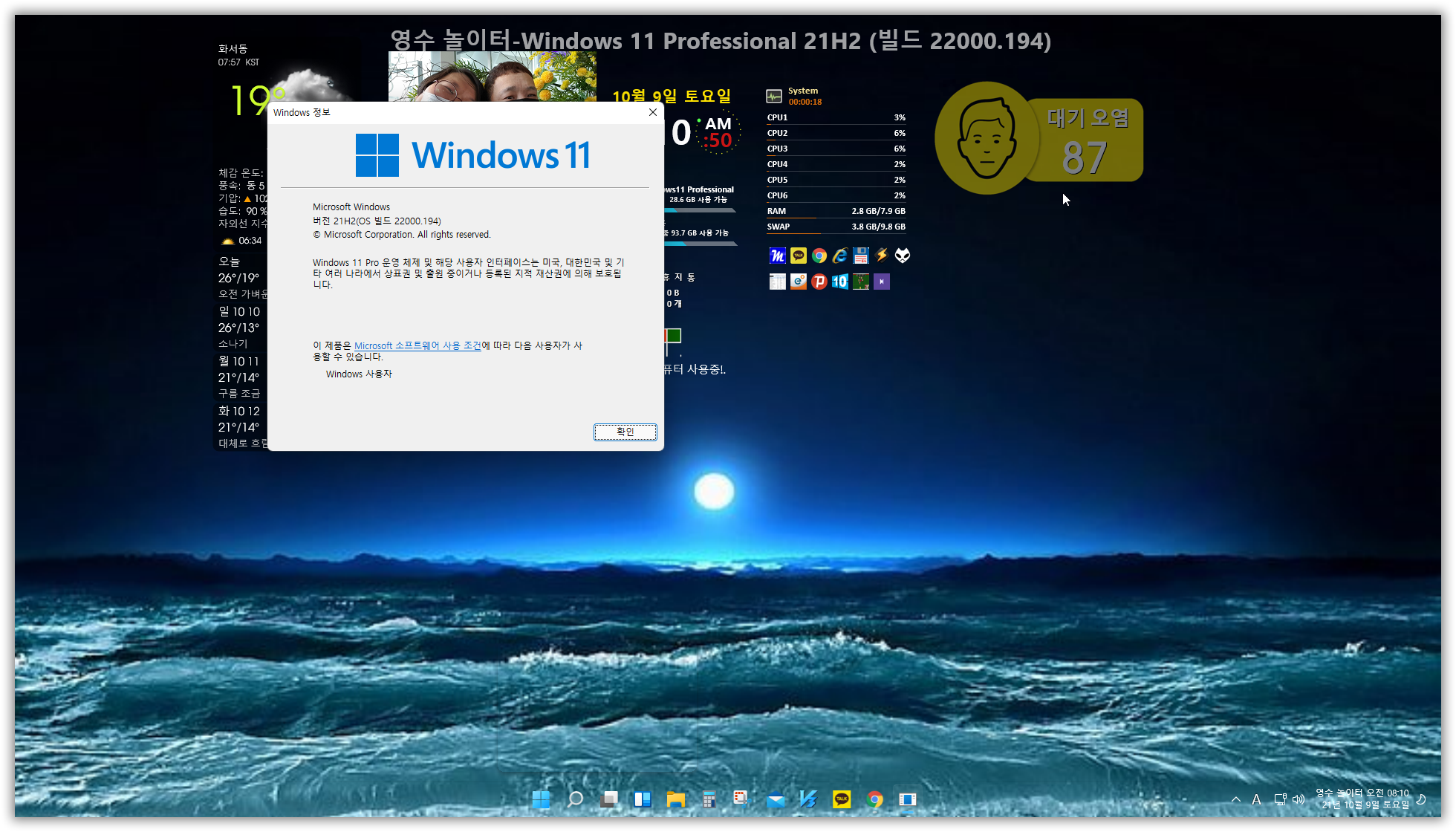Open the white fox-head foobar2000 icon
Screen dimensions: 1456x832
[x=903, y=256]
